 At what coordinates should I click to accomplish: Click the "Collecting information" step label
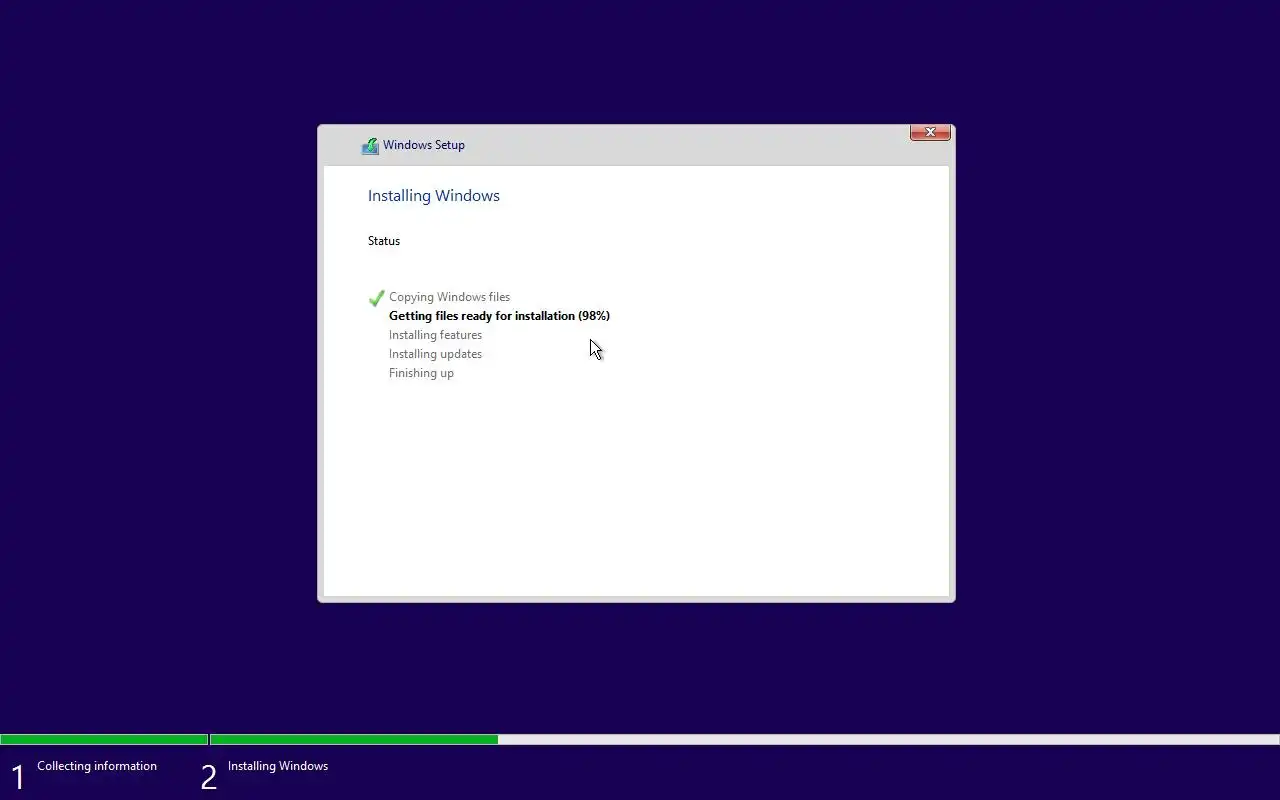[x=97, y=766]
